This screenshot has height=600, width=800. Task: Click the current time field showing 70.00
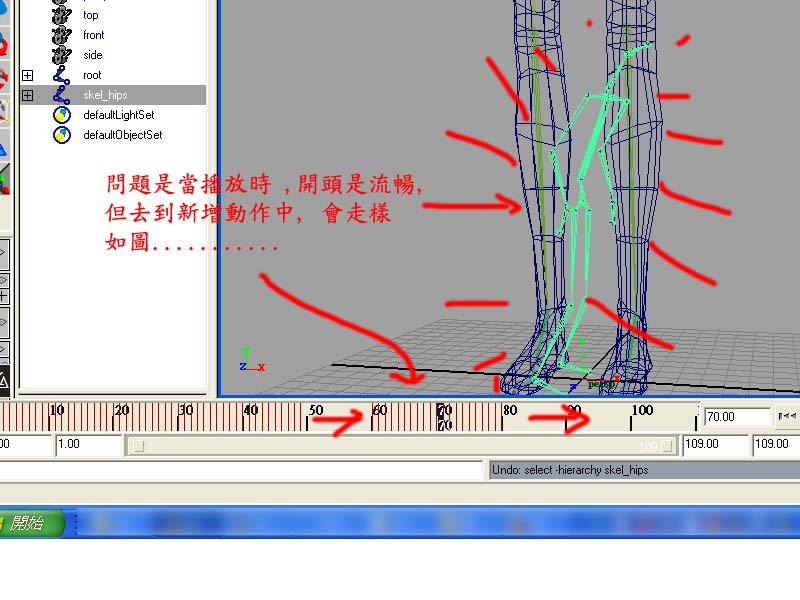click(737, 417)
